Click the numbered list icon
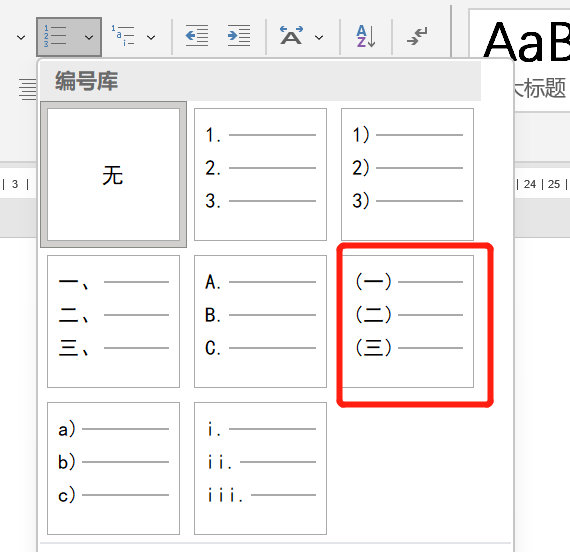 click(x=55, y=36)
